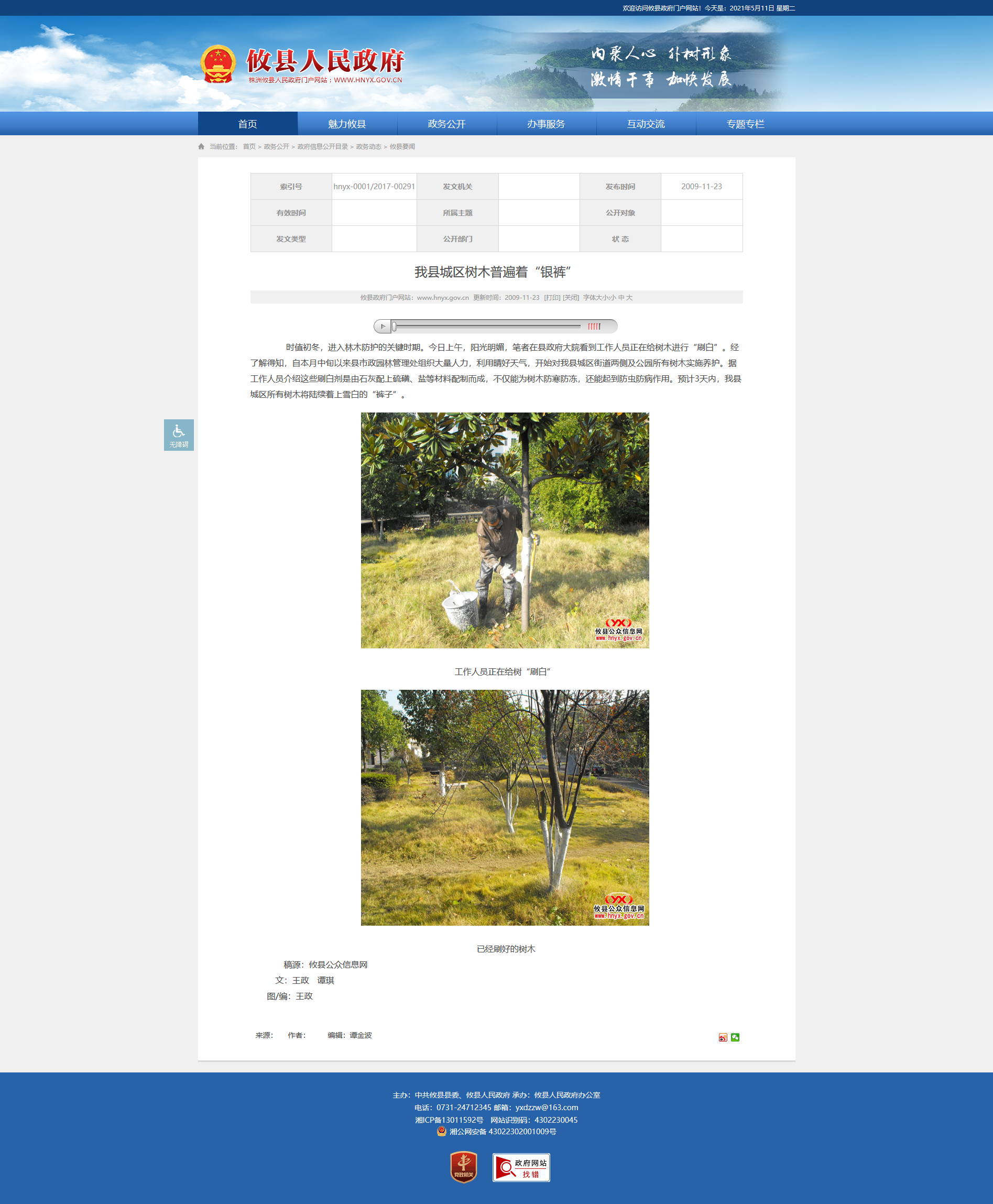Share article via WeChat icon
This screenshot has height=1204, width=993.
coord(735,1037)
